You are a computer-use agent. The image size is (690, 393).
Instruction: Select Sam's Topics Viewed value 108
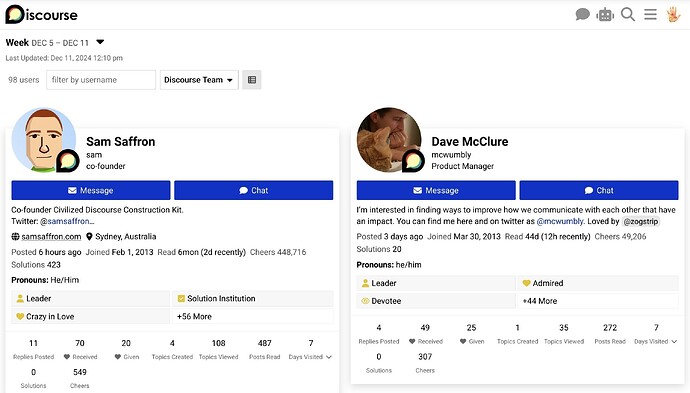coord(218,343)
